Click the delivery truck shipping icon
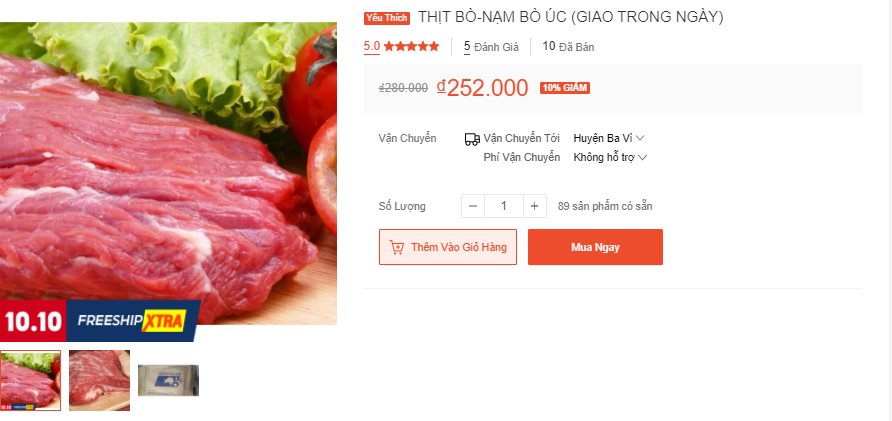892x421 pixels. pos(472,139)
